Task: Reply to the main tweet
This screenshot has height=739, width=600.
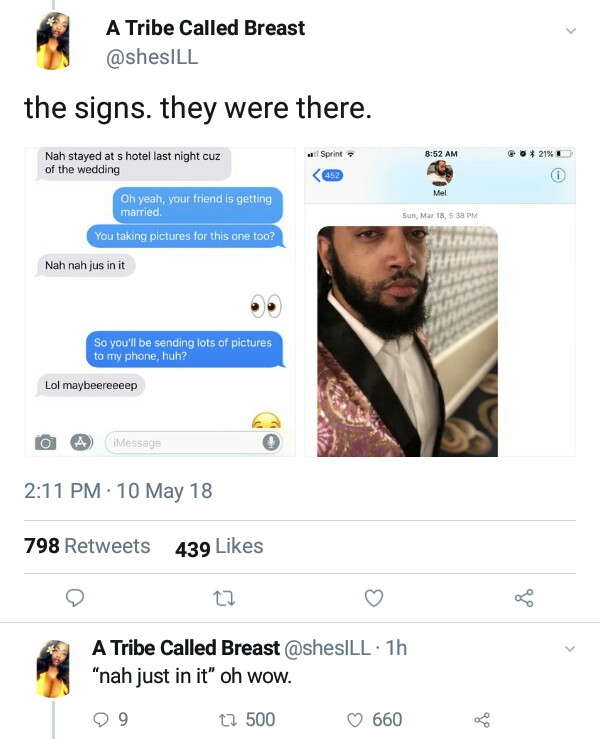Action: pos(73,598)
